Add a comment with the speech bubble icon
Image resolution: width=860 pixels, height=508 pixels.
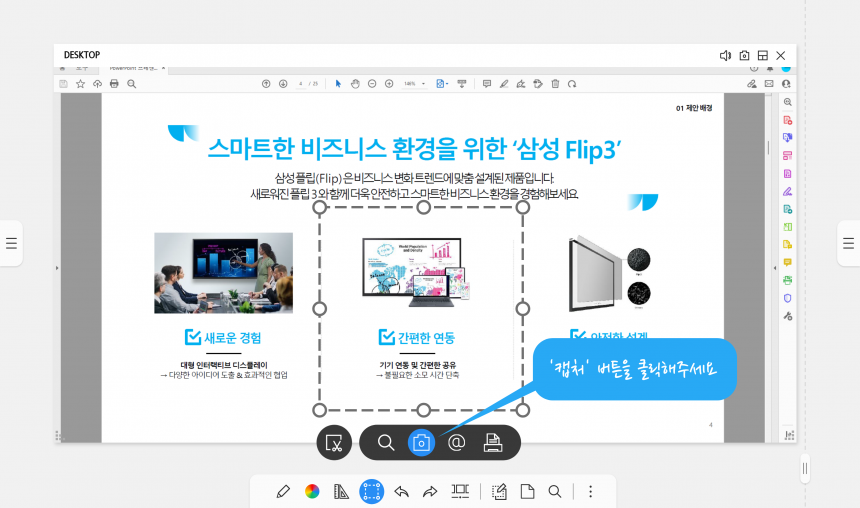click(x=486, y=84)
